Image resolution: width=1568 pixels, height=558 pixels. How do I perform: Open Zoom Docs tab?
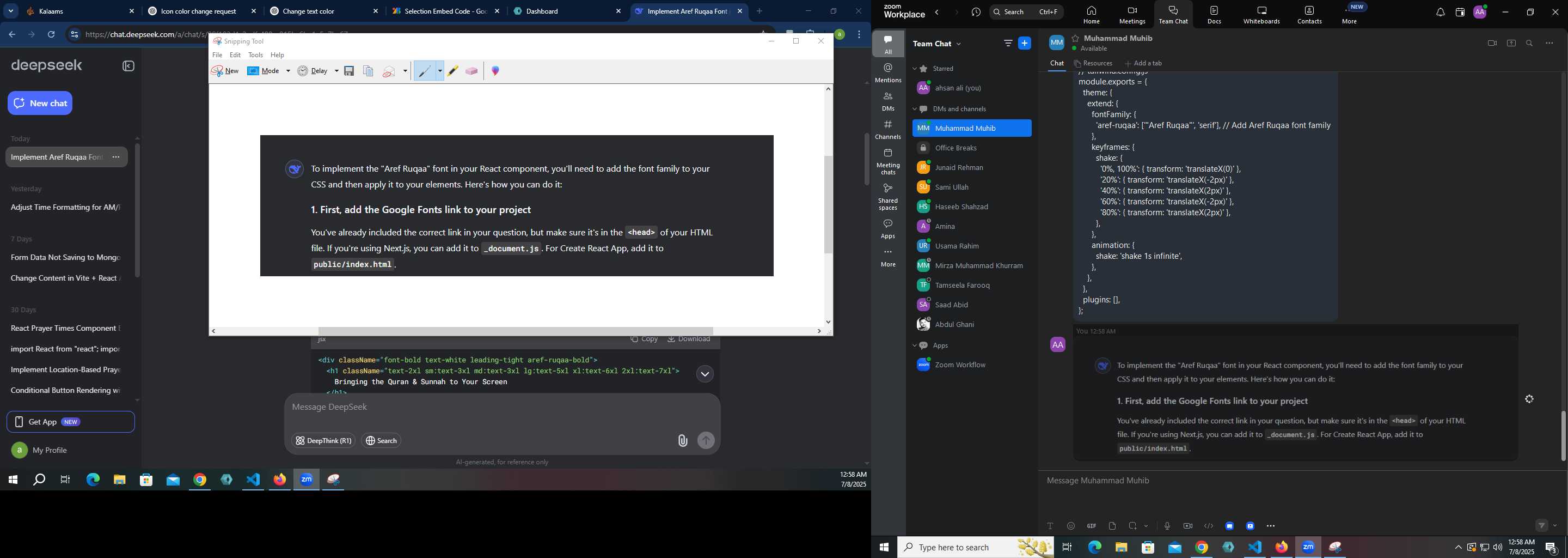1214,15
